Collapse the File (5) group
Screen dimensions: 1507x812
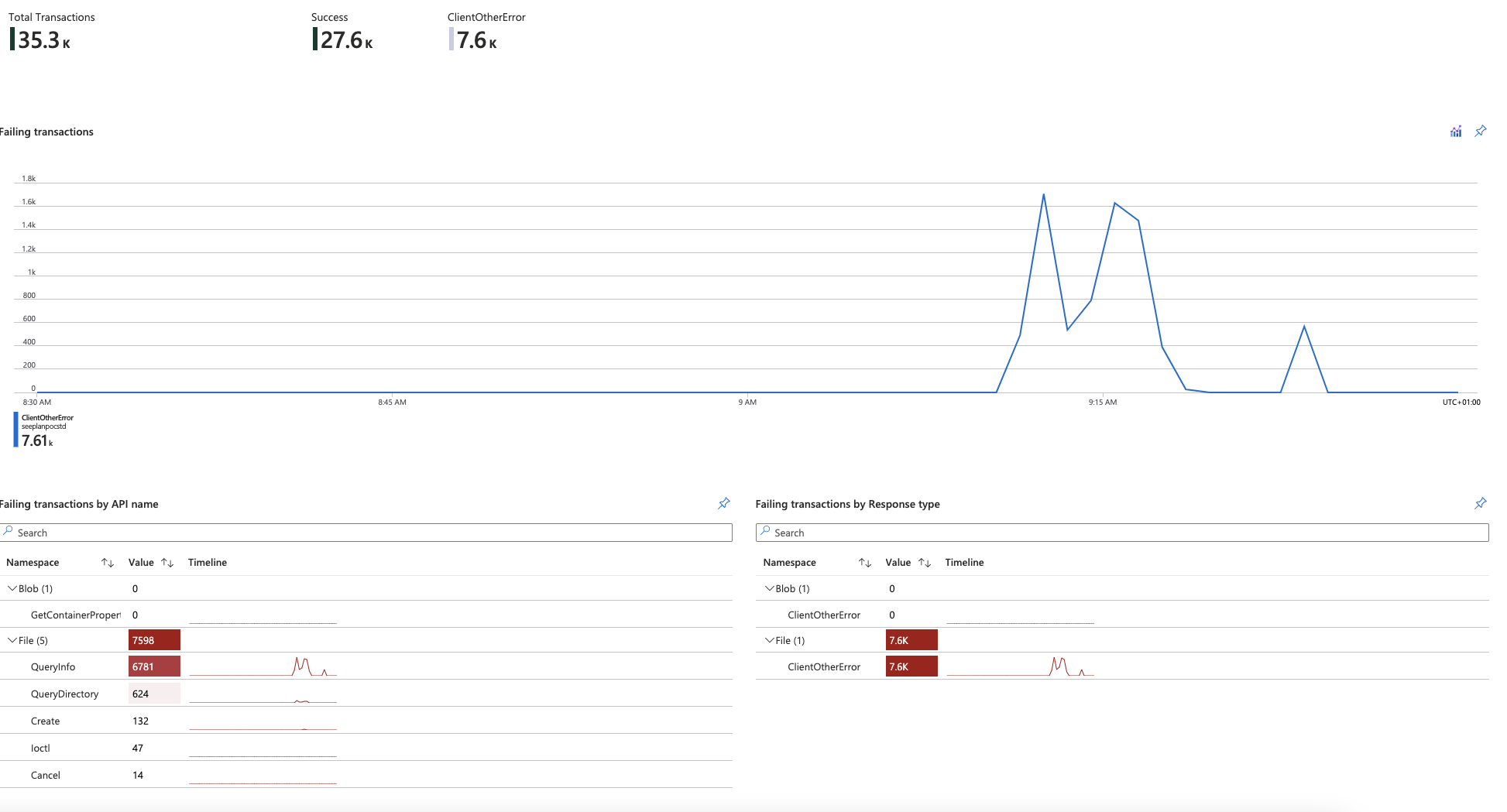12,640
